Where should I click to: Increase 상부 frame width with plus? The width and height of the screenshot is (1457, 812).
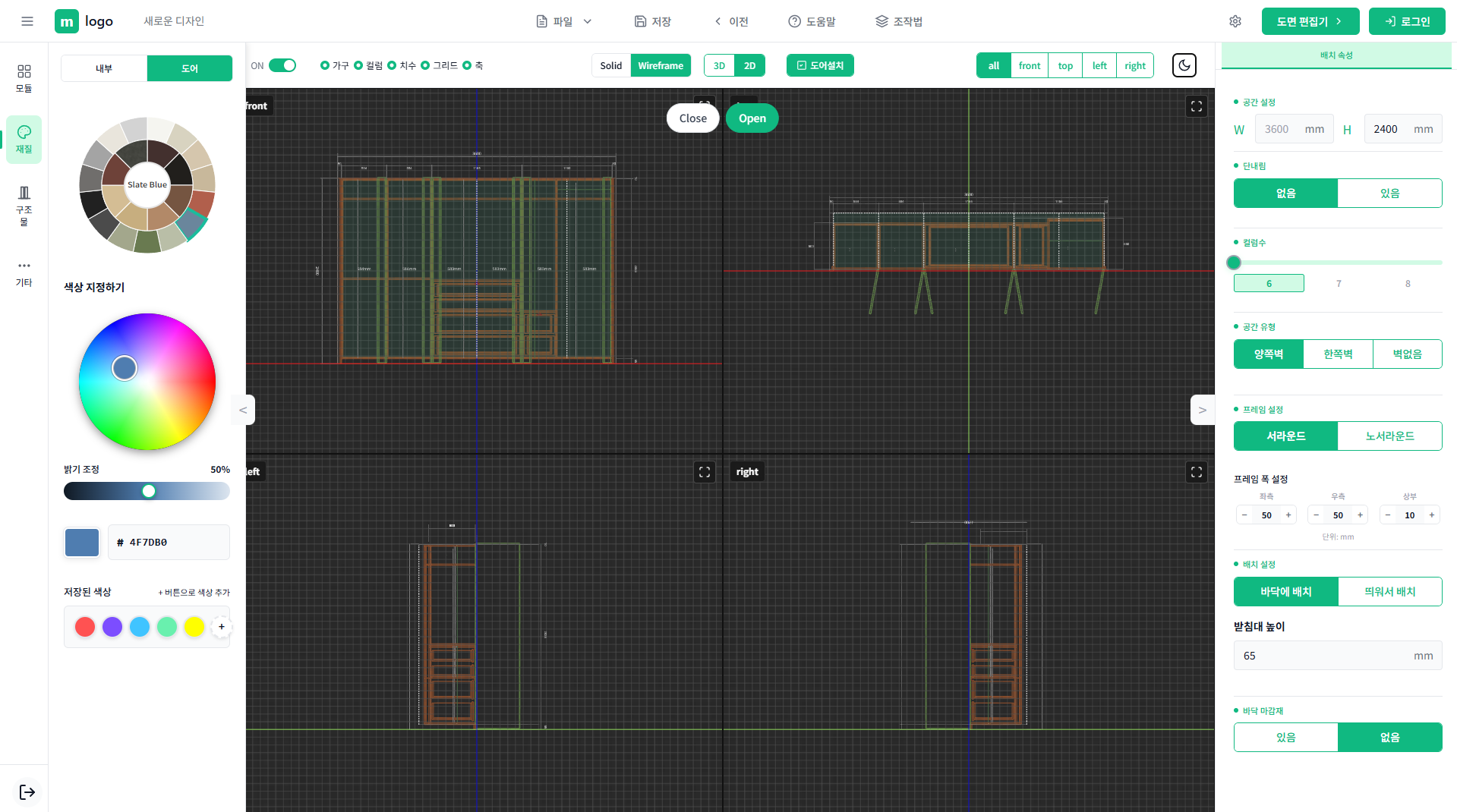click(x=1432, y=515)
